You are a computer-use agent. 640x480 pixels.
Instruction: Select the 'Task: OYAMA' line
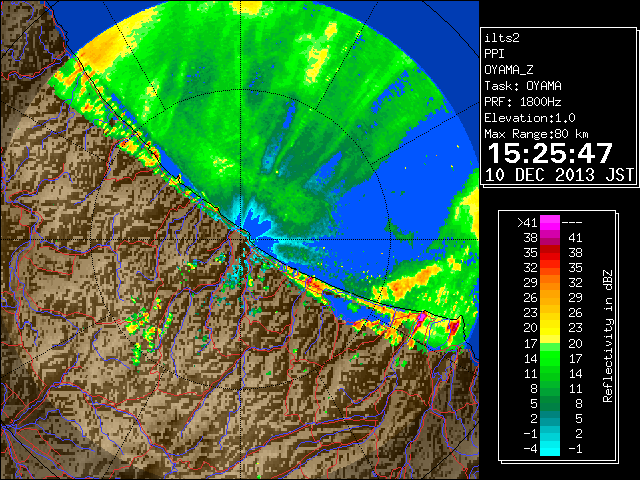coord(523,86)
